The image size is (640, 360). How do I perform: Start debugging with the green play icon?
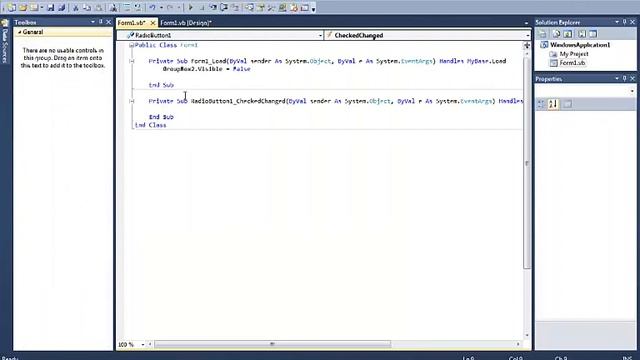coord(190,8)
